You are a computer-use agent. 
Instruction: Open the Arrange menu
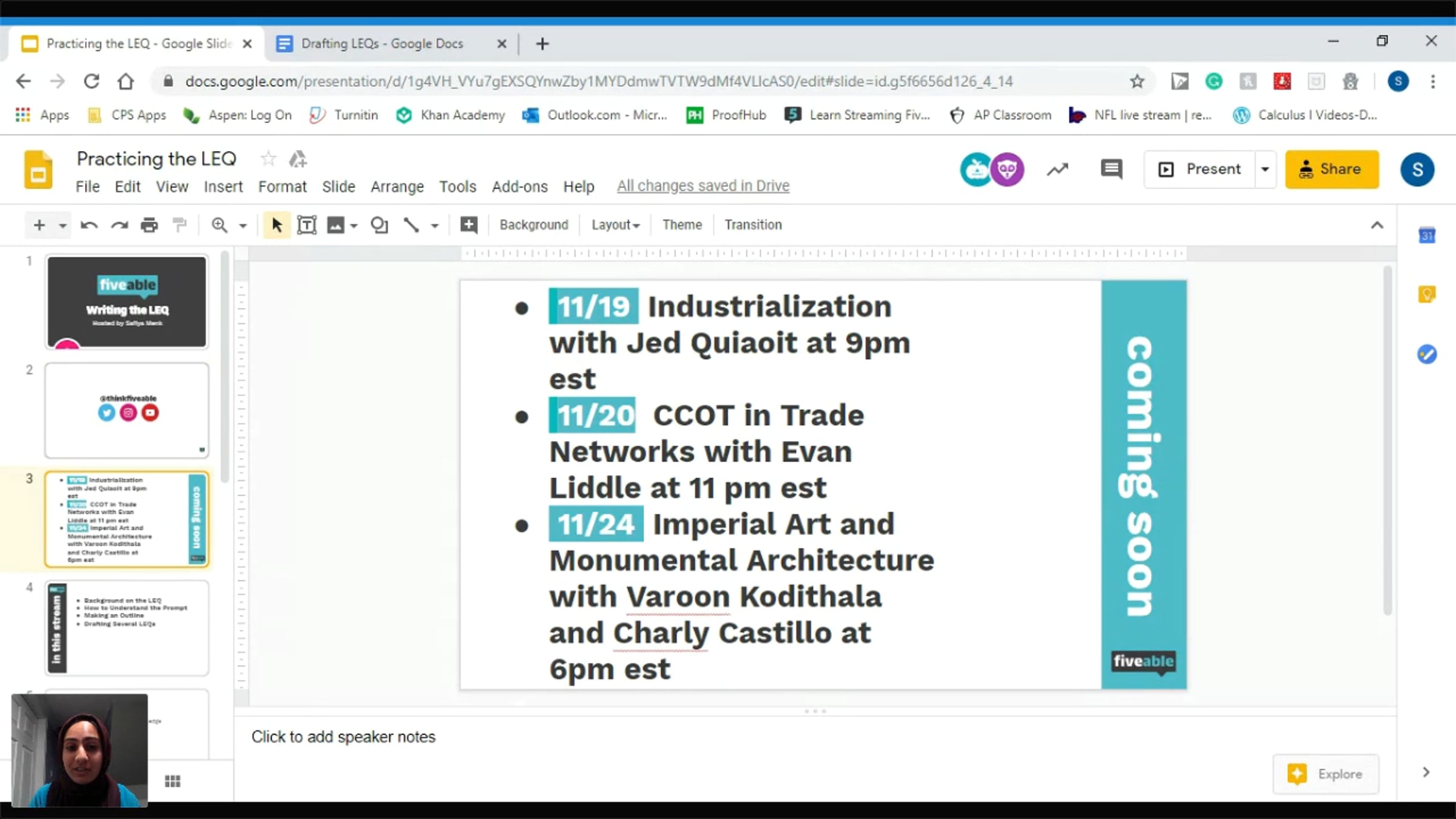coord(397,186)
